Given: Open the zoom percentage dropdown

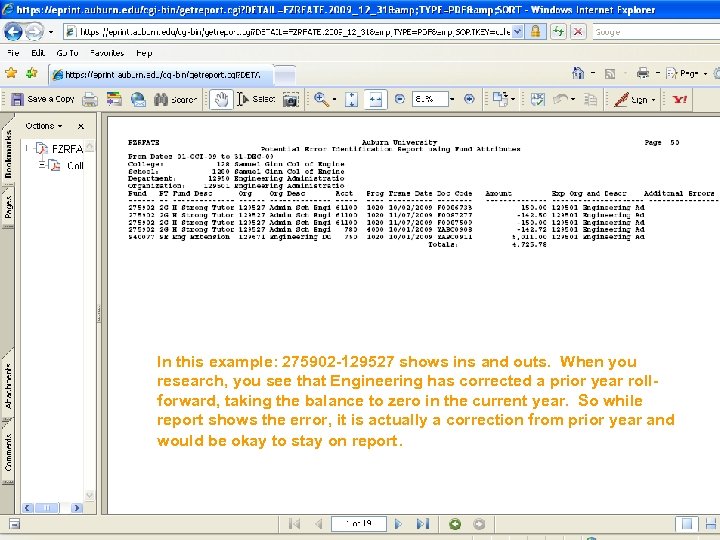Looking at the screenshot, I should [x=452, y=99].
